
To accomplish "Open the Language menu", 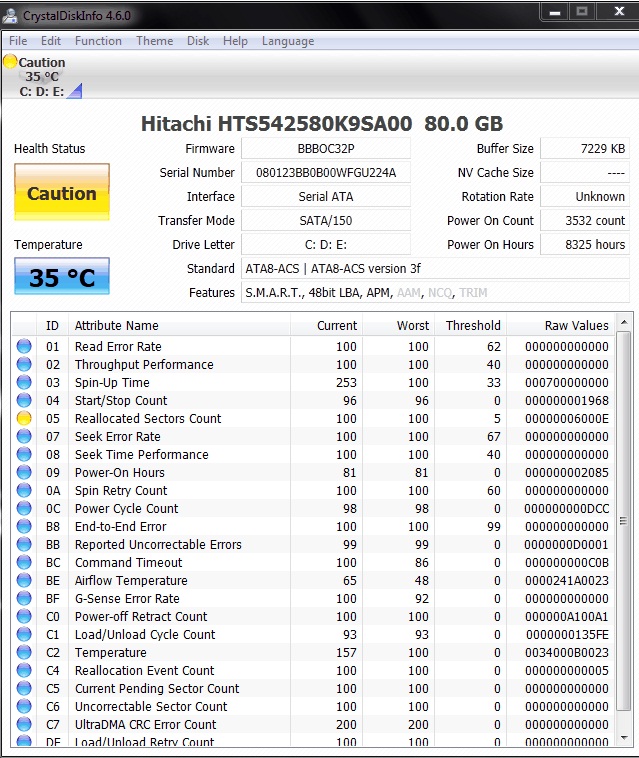I will [x=288, y=41].
